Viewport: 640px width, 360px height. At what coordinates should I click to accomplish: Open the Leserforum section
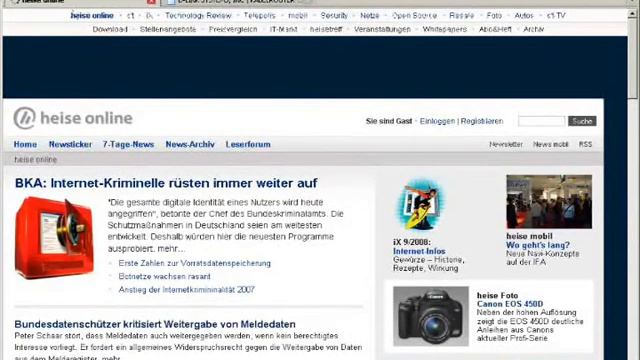248,144
